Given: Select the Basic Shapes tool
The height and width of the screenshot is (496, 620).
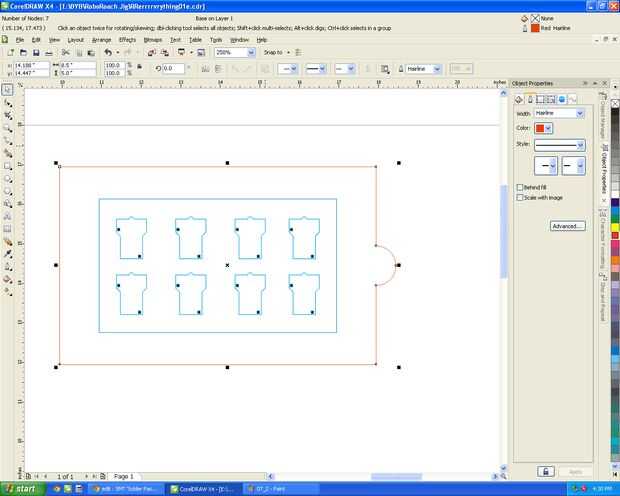Looking at the screenshot, I should click(8, 204).
